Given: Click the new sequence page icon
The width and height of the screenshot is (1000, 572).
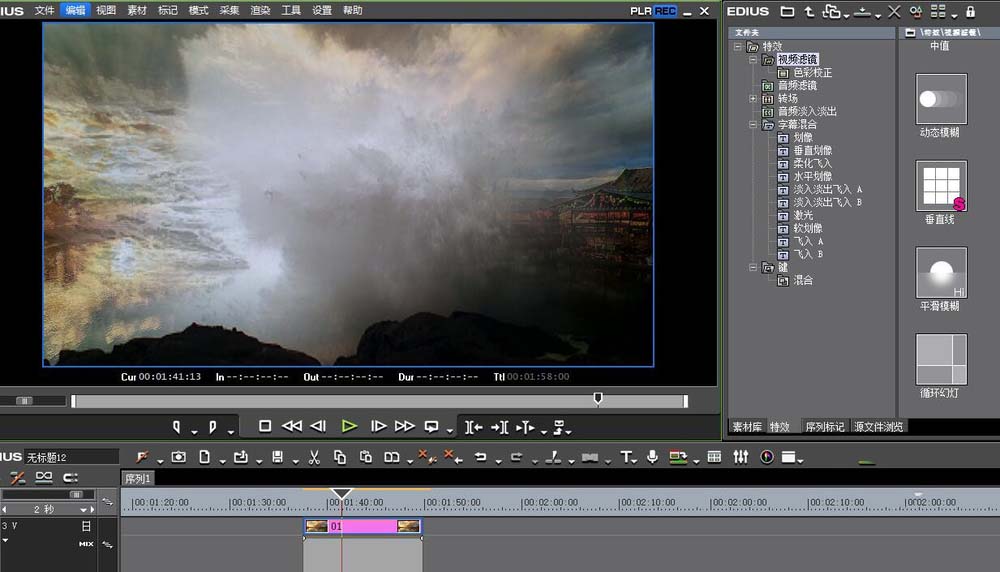Looking at the screenshot, I should (204, 457).
